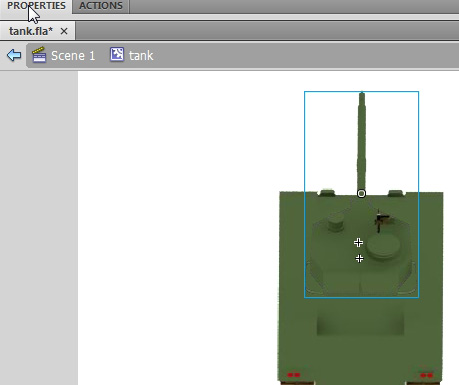Close the tank.fla document tab

click(x=64, y=31)
